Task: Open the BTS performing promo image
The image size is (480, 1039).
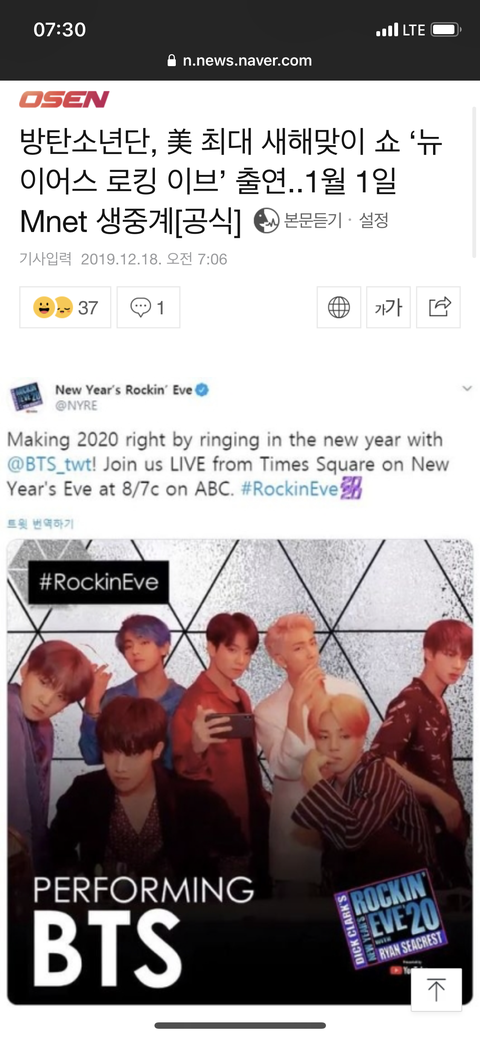Action: click(x=240, y=772)
